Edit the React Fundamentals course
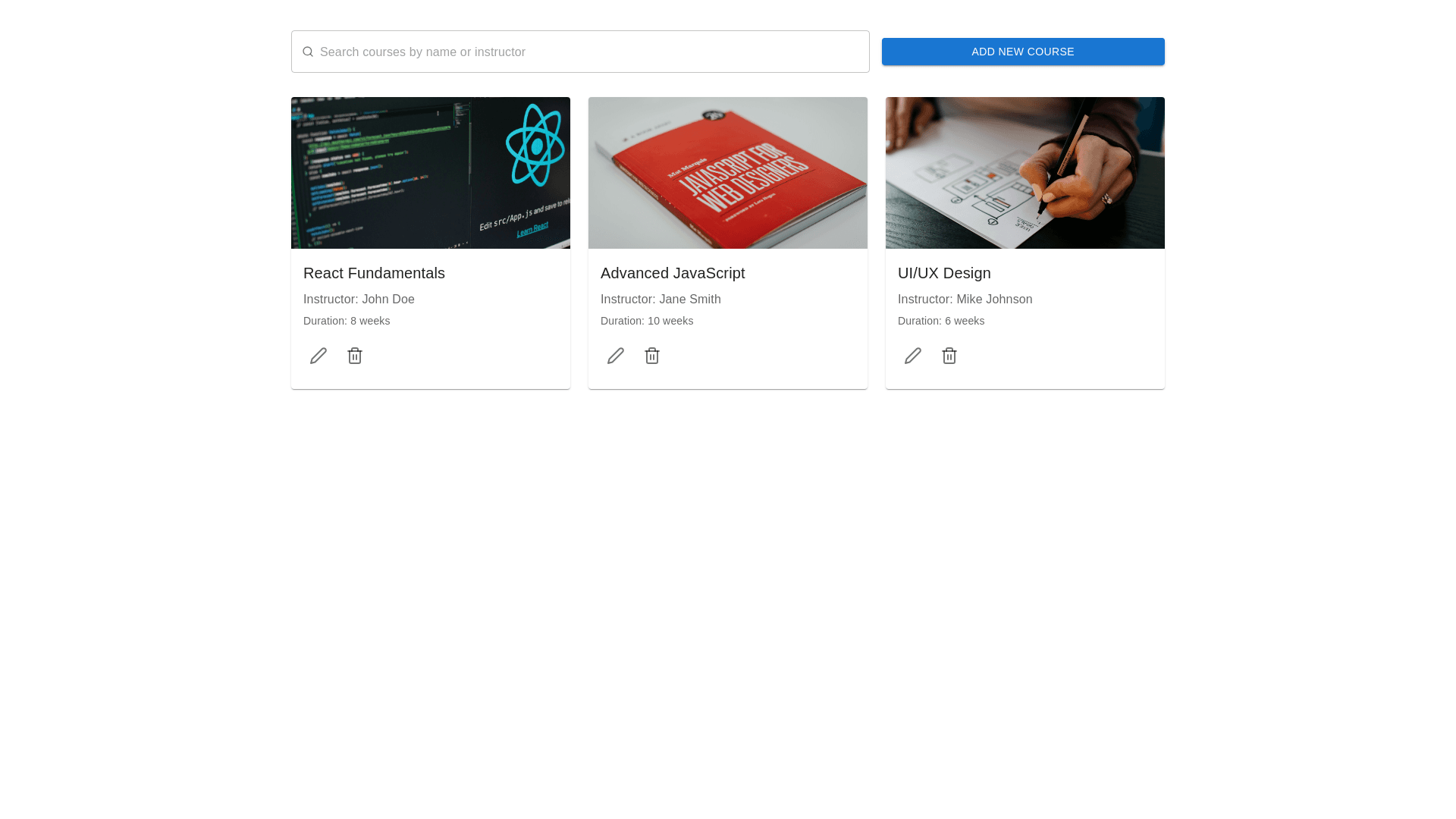This screenshot has height=819, width=1456. point(318,356)
